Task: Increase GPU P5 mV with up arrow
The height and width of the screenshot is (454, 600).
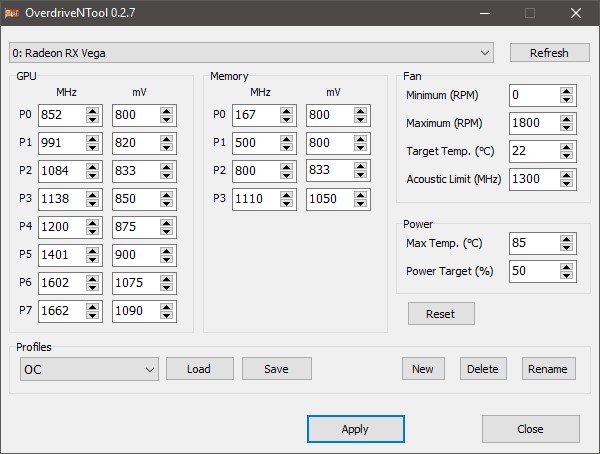Action: (166, 251)
